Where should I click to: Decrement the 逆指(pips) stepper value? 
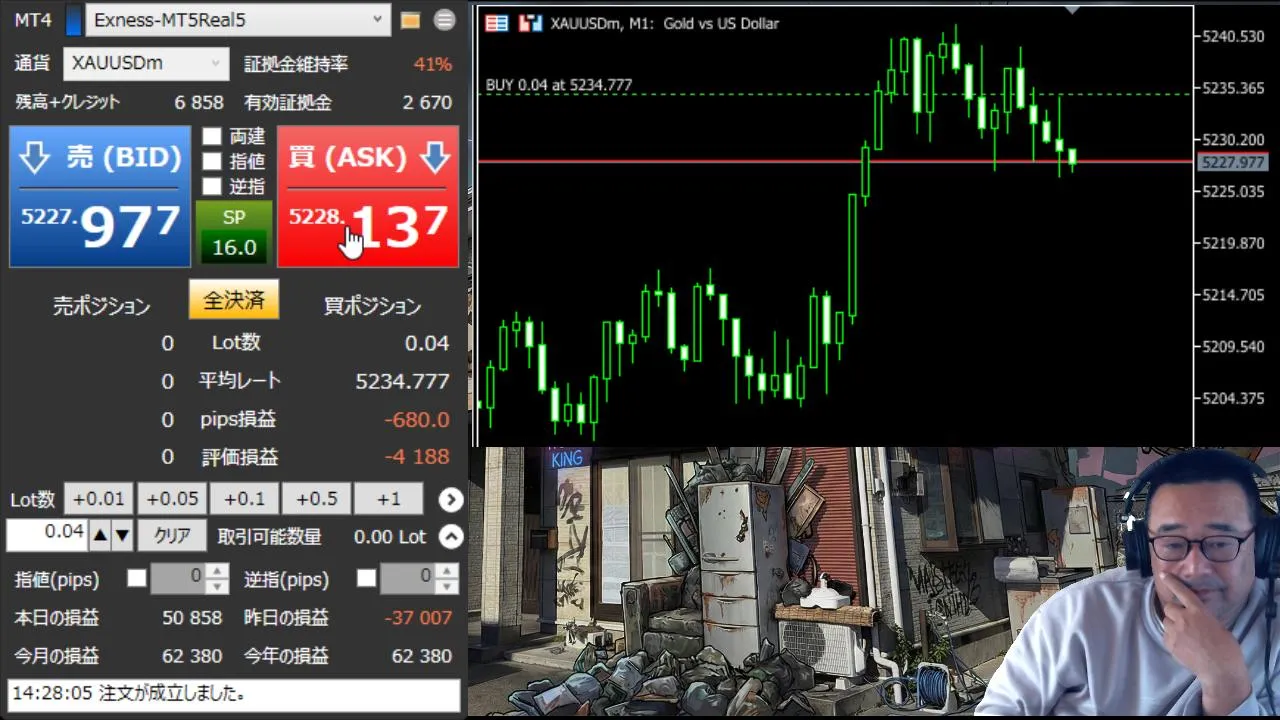(x=447, y=586)
